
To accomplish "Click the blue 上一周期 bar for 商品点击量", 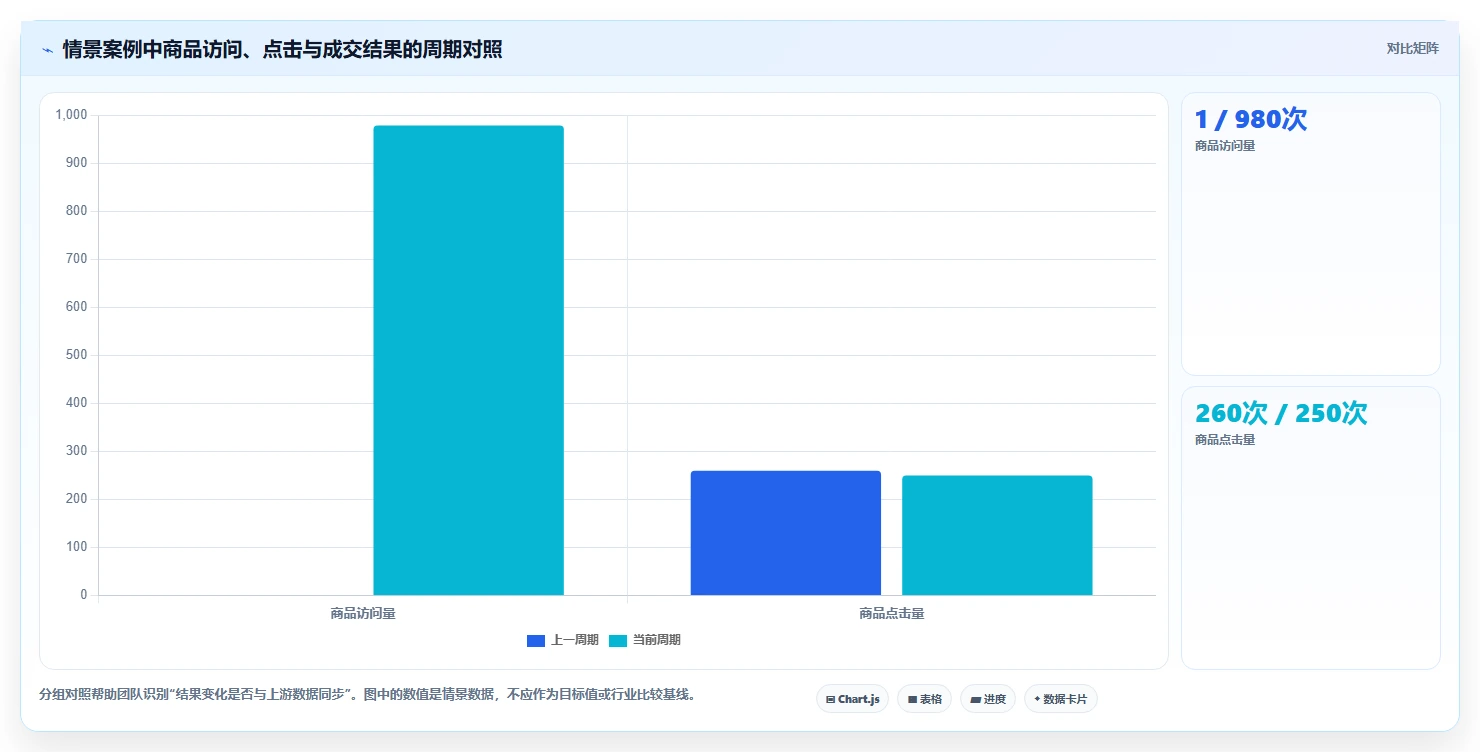I will (785, 533).
